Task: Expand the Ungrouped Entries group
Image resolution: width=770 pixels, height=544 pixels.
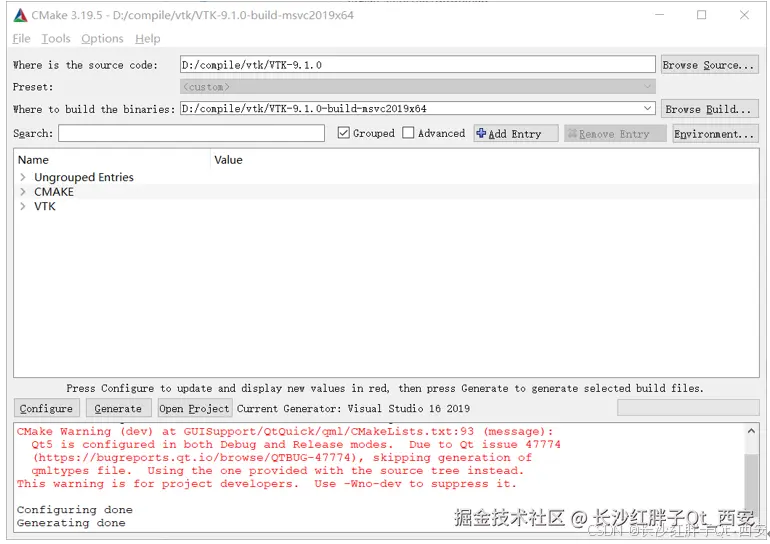Action: click(x=23, y=177)
